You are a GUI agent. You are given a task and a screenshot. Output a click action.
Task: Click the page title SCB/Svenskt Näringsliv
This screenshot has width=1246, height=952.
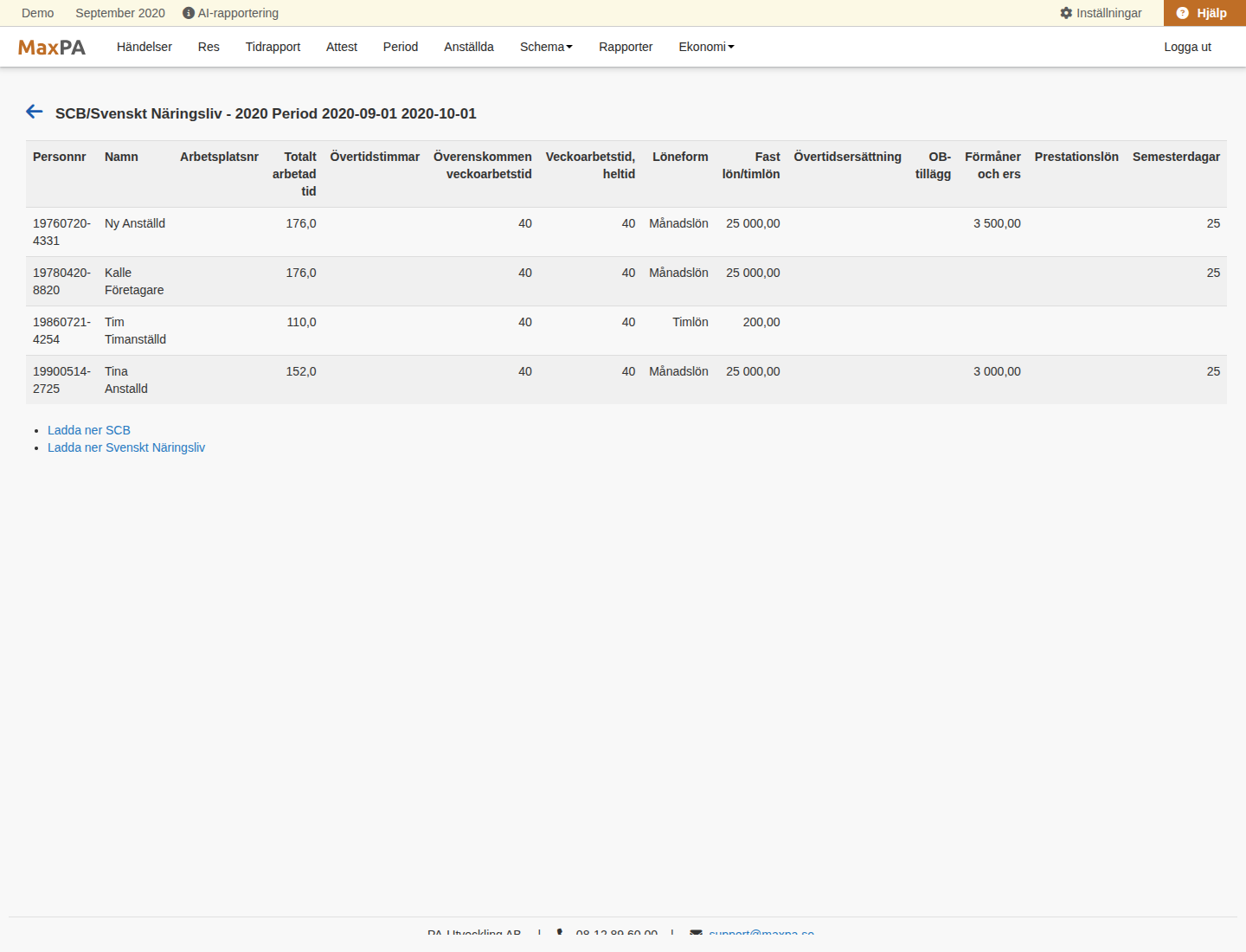tap(266, 113)
